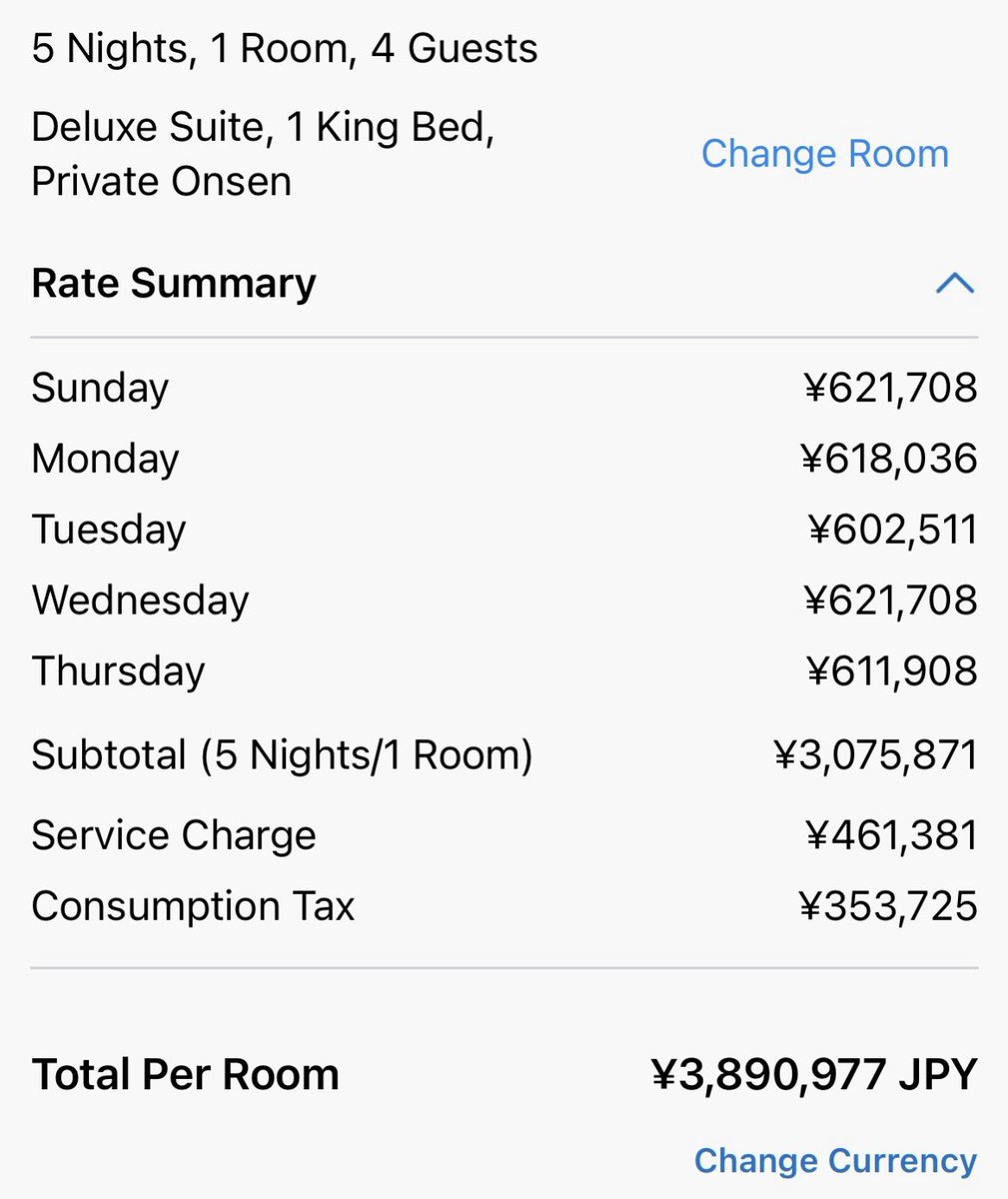Click the Thursday row label
Viewport: 1008px width, 1199px height.
coord(118,671)
